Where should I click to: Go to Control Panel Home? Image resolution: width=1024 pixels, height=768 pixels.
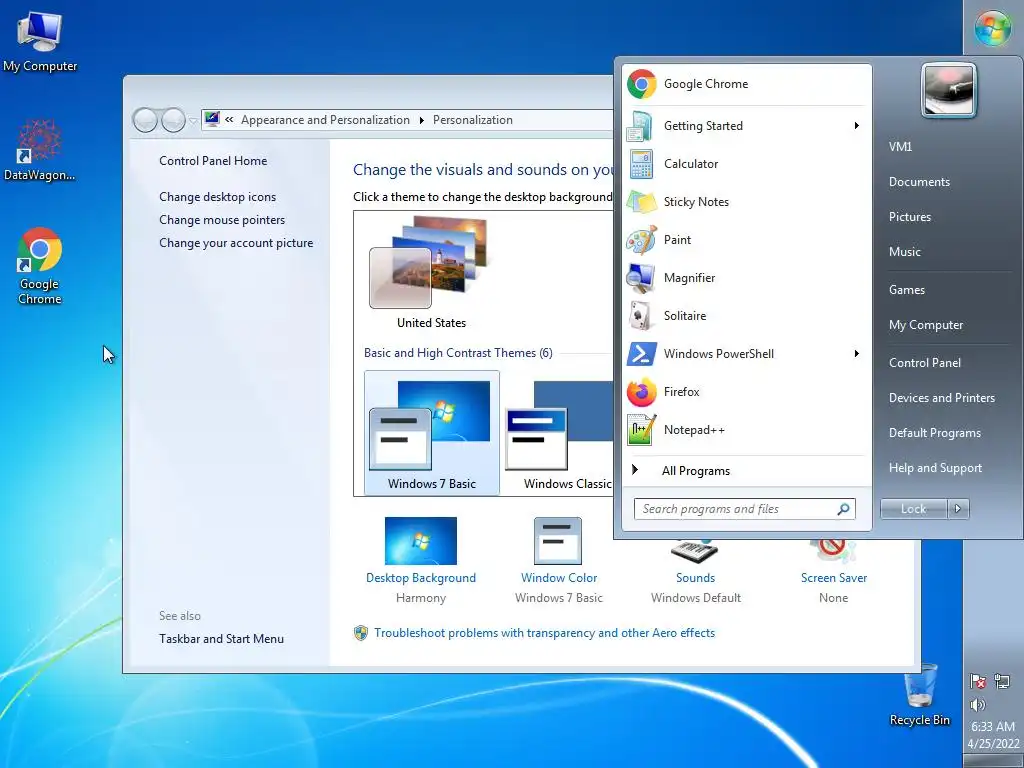(x=213, y=161)
